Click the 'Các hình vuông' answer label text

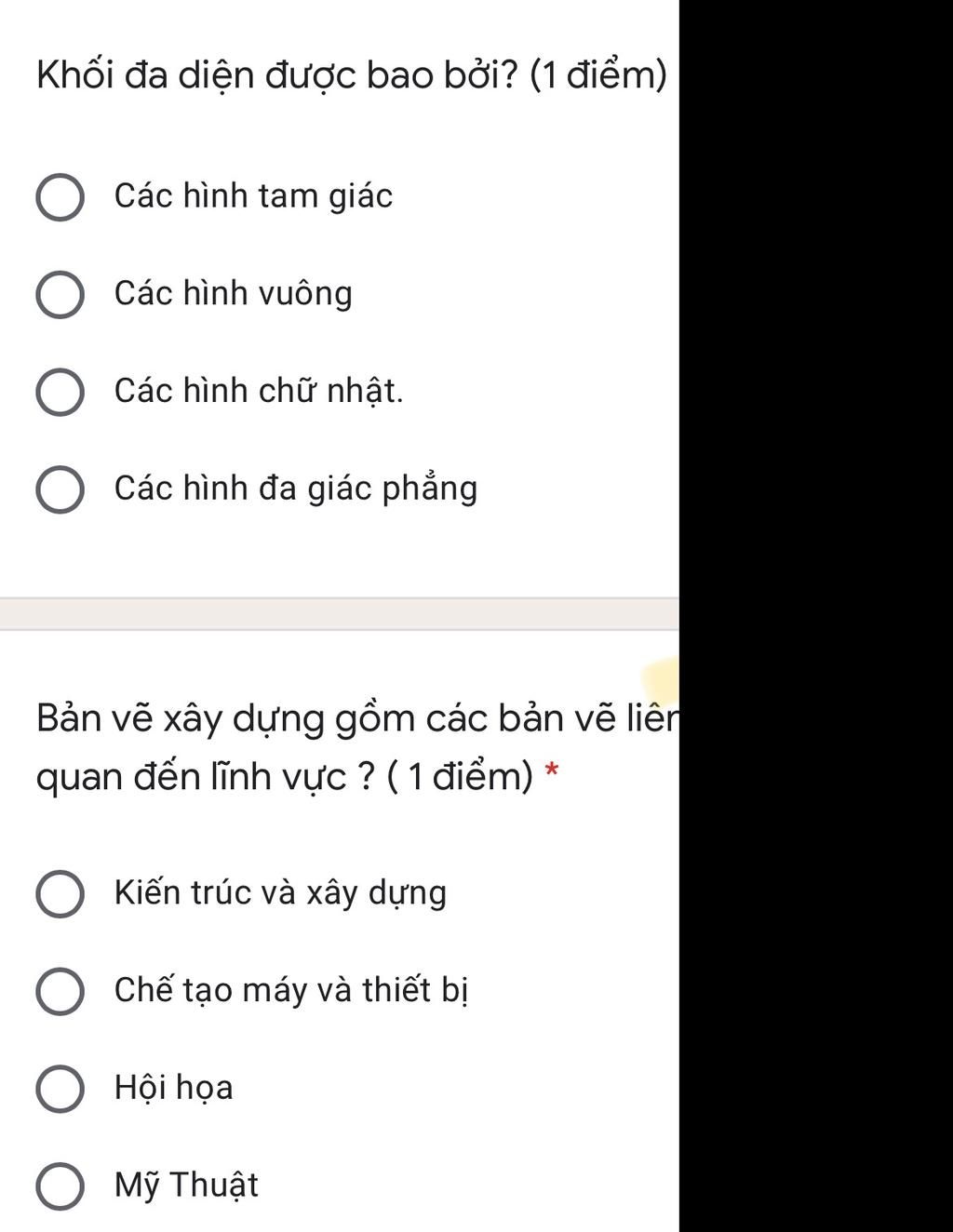tap(233, 294)
